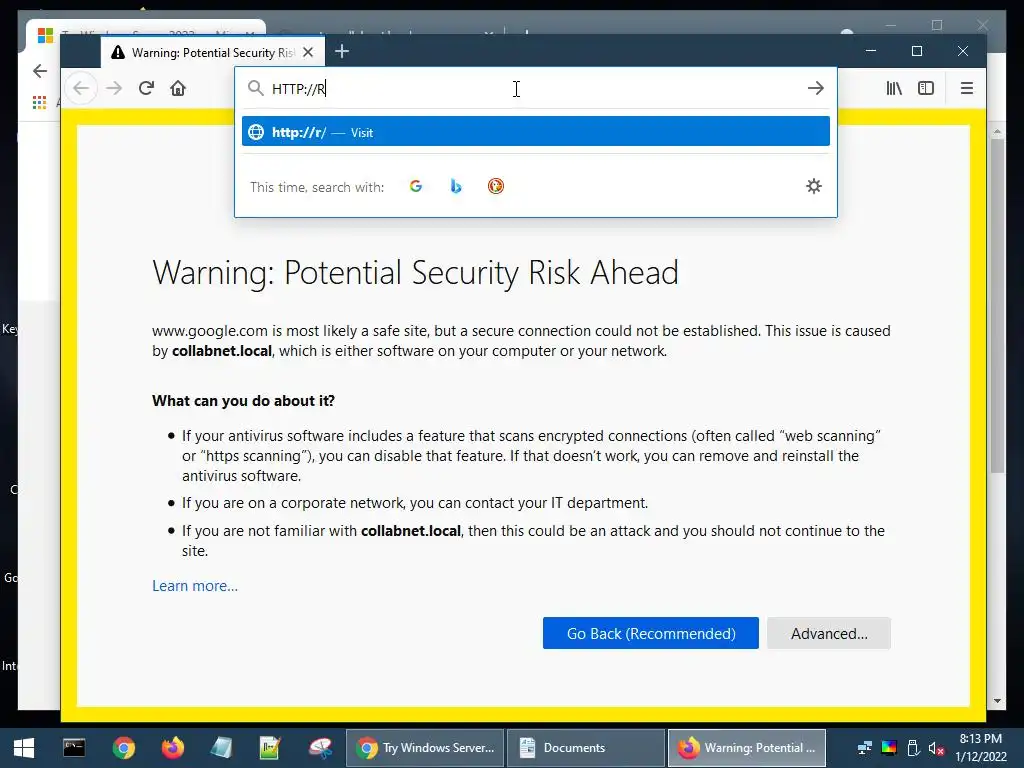This screenshot has height=768, width=1024.
Task: Open Firefox Library icon
Action: 894,88
